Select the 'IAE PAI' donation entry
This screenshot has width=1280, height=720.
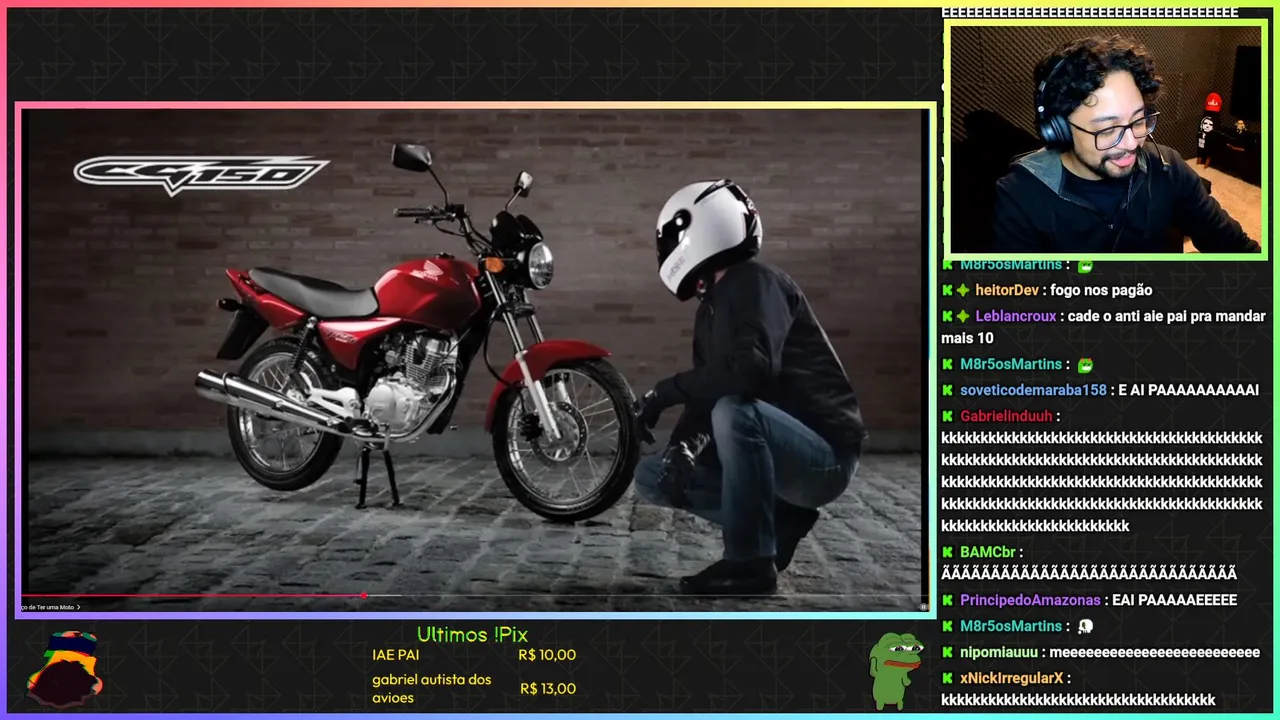396,655
